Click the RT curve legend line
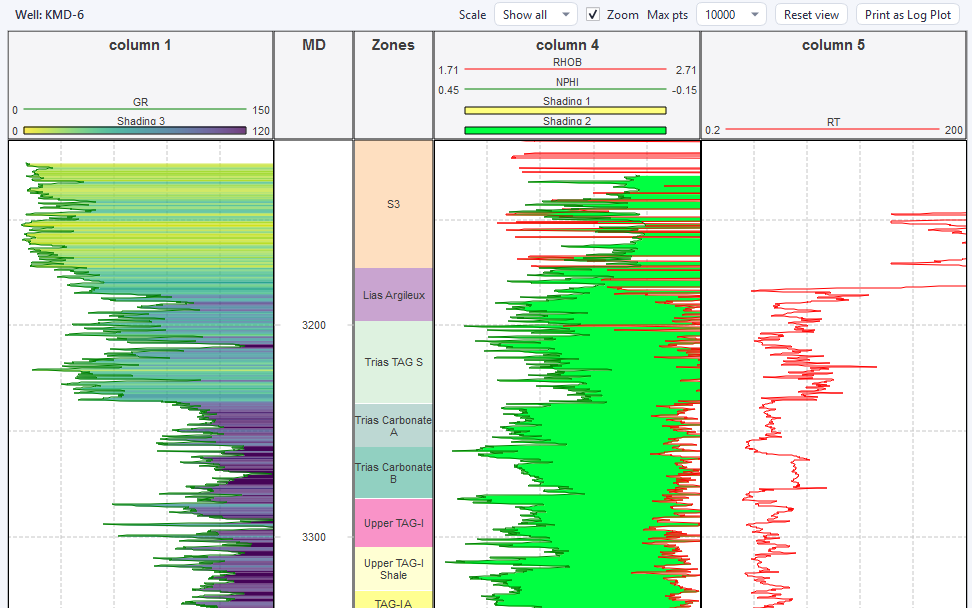The height and width of the screenshot is (608, 972). tap(833, 130)
